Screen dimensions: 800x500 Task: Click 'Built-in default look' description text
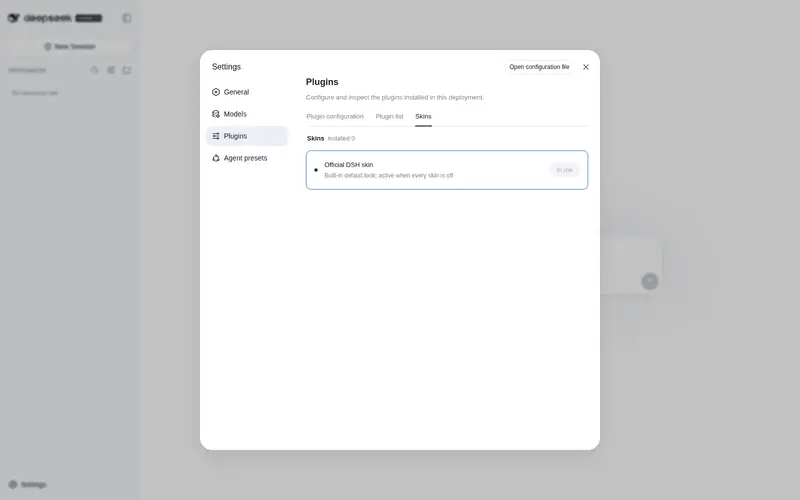click(389, 176)
